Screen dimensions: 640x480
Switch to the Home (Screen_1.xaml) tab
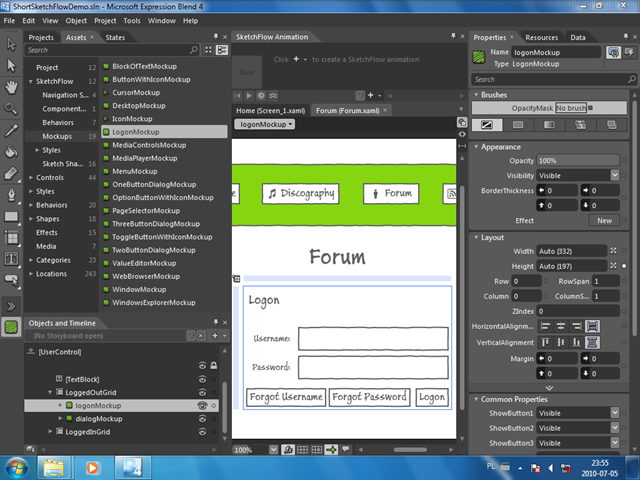270,111
